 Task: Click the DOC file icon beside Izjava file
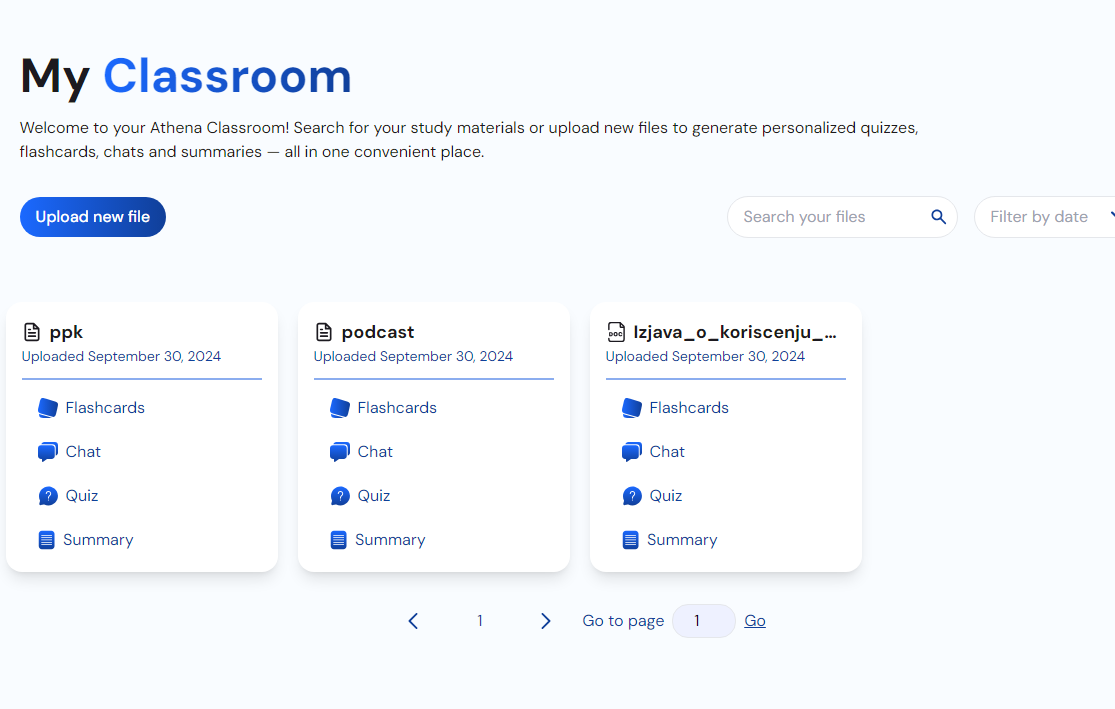click(617, 332)
